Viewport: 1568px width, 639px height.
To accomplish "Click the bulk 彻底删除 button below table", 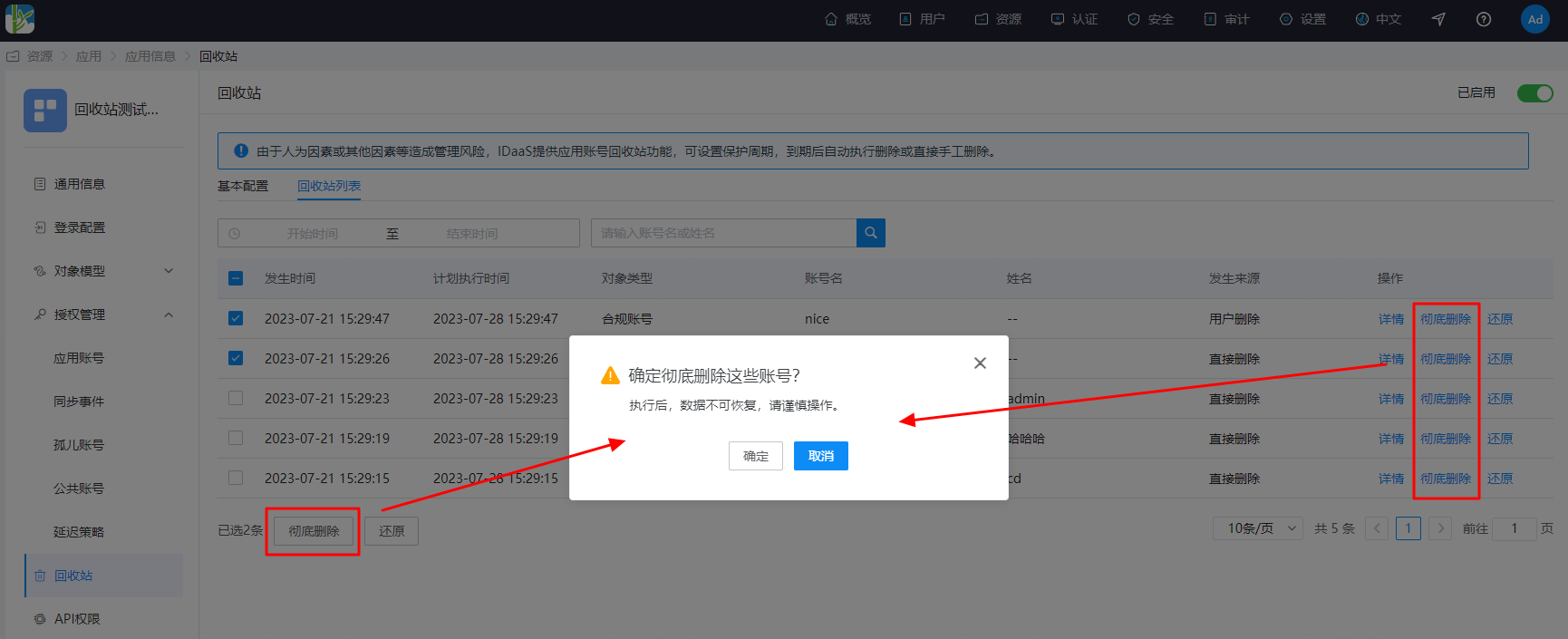I will [314, 531].
